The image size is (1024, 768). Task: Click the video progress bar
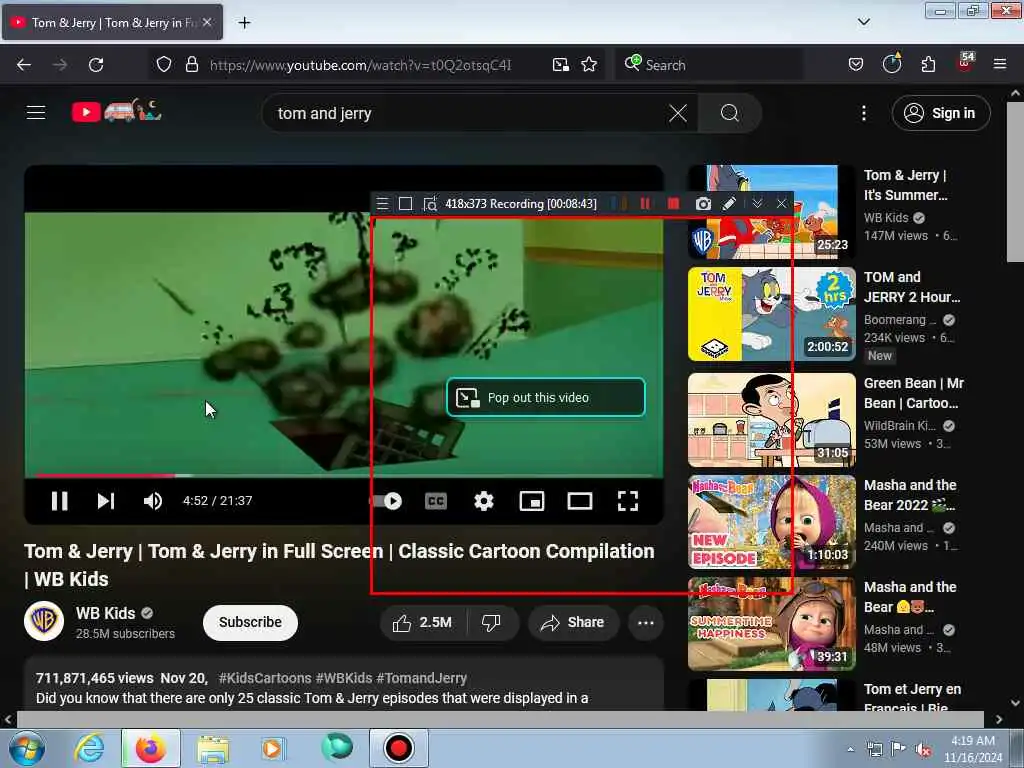[344, 475]
